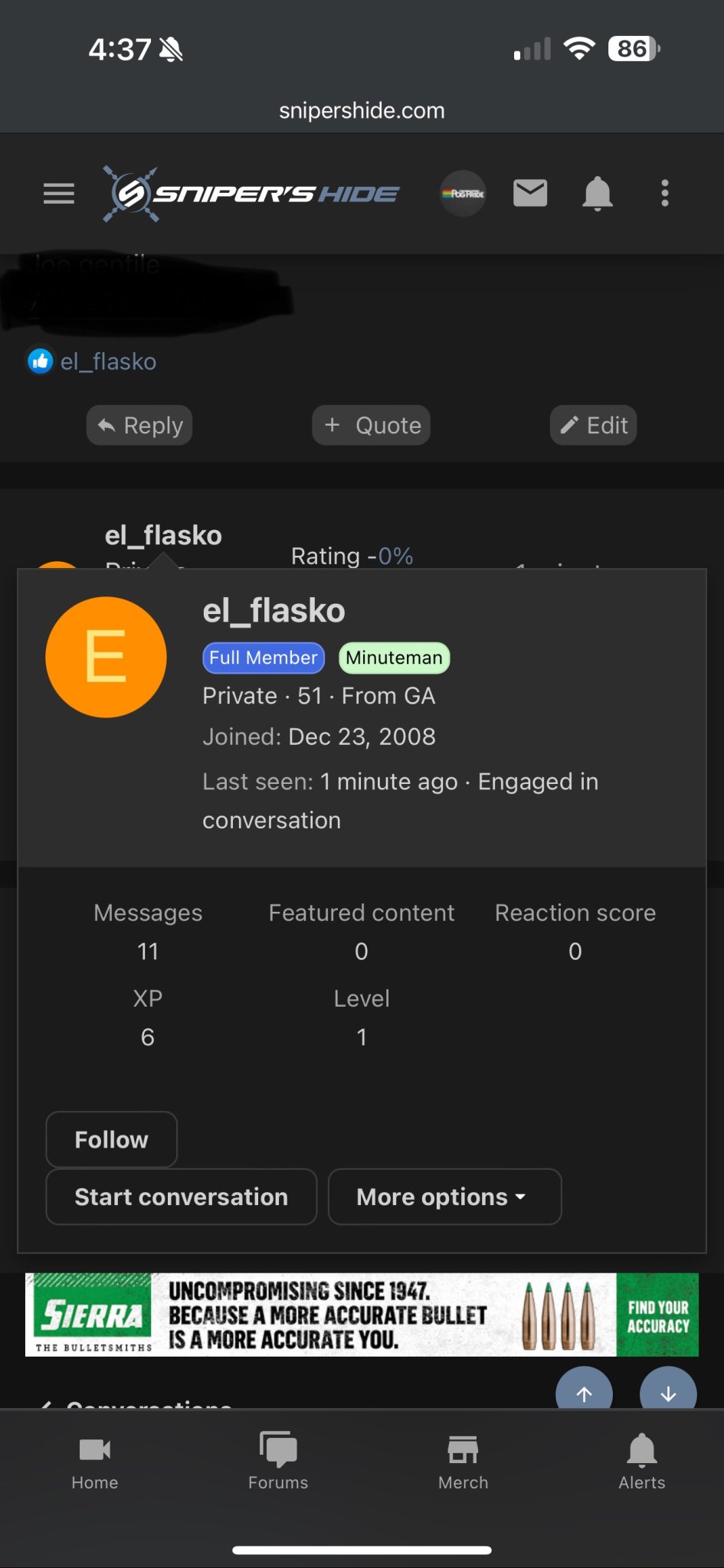Jump to bottom with down arrow
This screenshot has height=1568, width=724.
point(668,1390)
